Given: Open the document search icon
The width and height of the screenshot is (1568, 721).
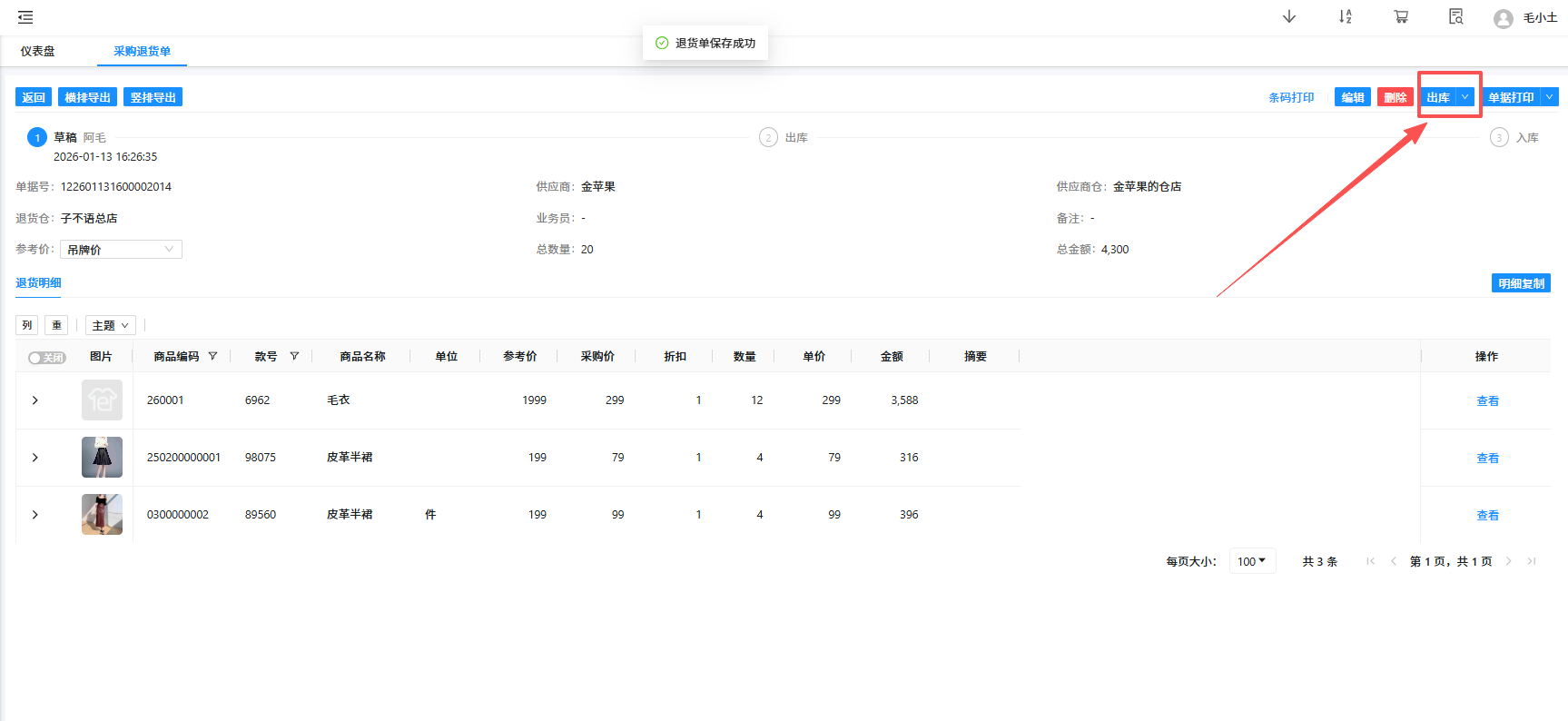Looking at the screenshot, I should point(1456,17).
